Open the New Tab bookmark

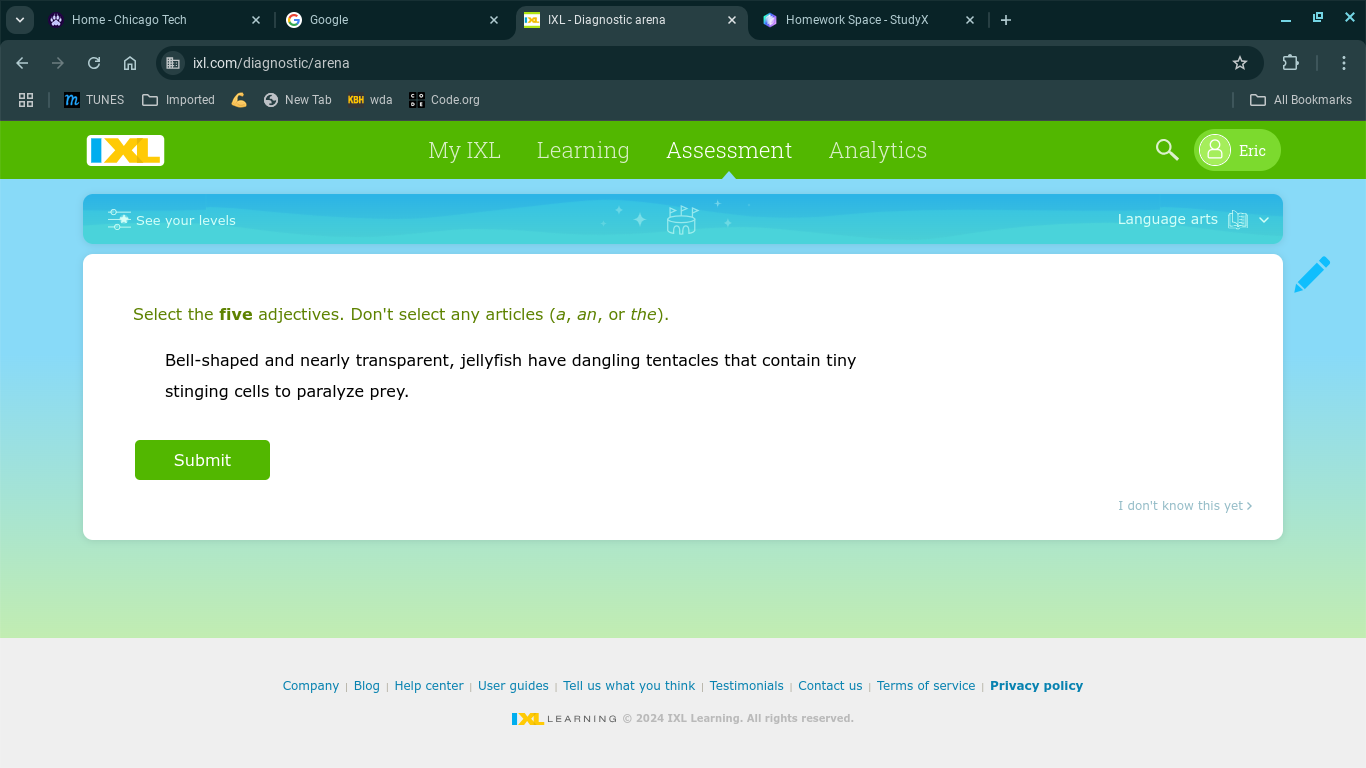[297, 100]
